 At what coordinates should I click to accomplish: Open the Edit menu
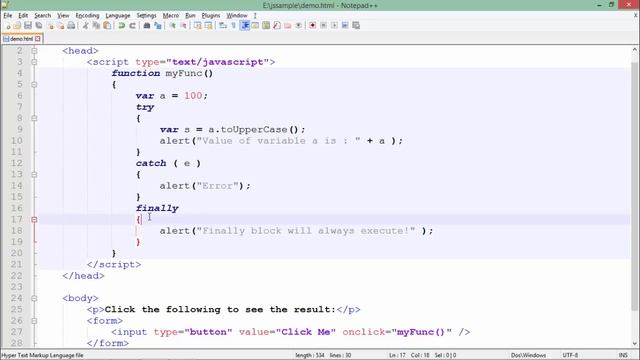pos(23,16)
